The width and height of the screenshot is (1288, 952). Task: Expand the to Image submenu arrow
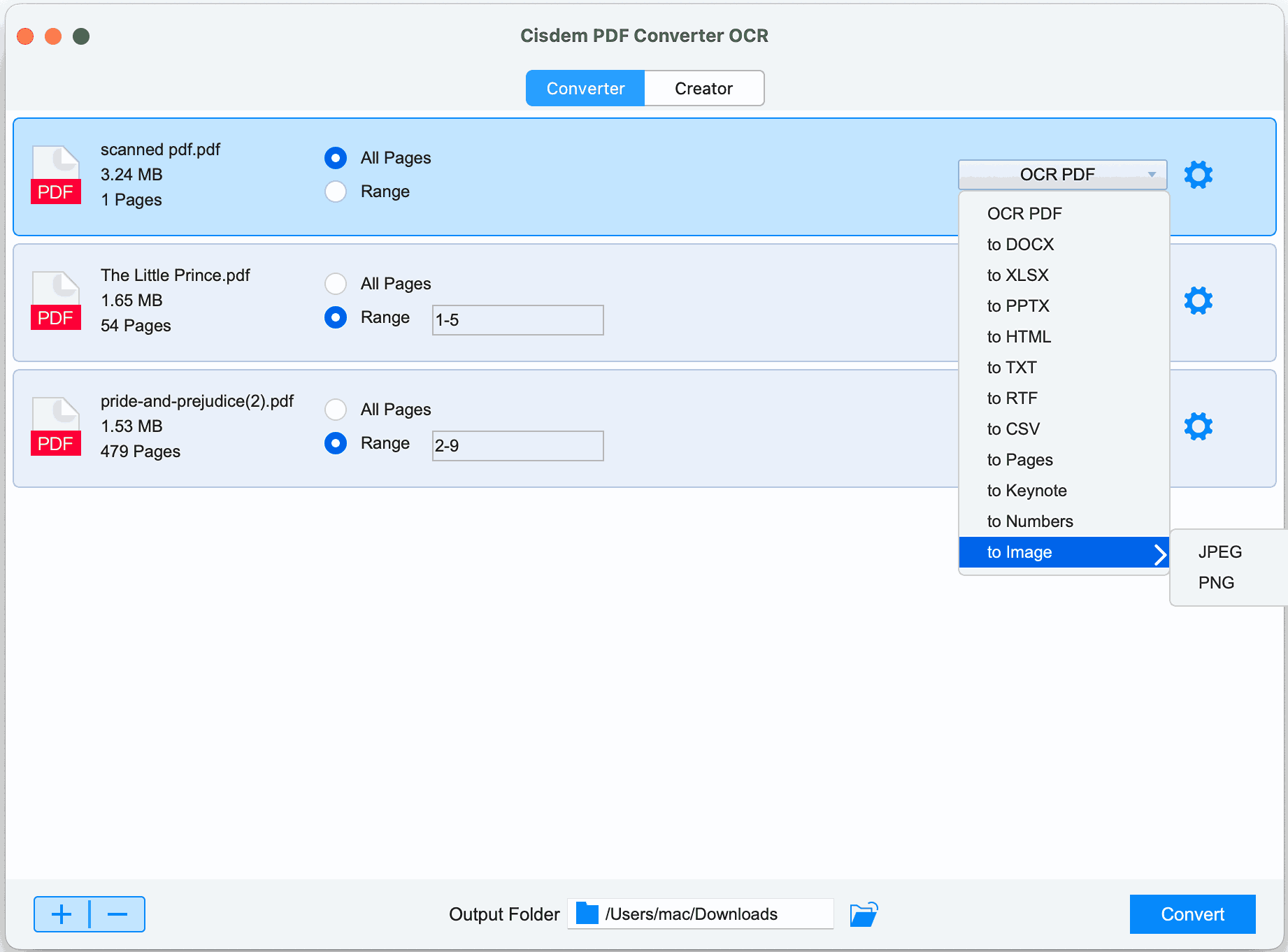1160,554
